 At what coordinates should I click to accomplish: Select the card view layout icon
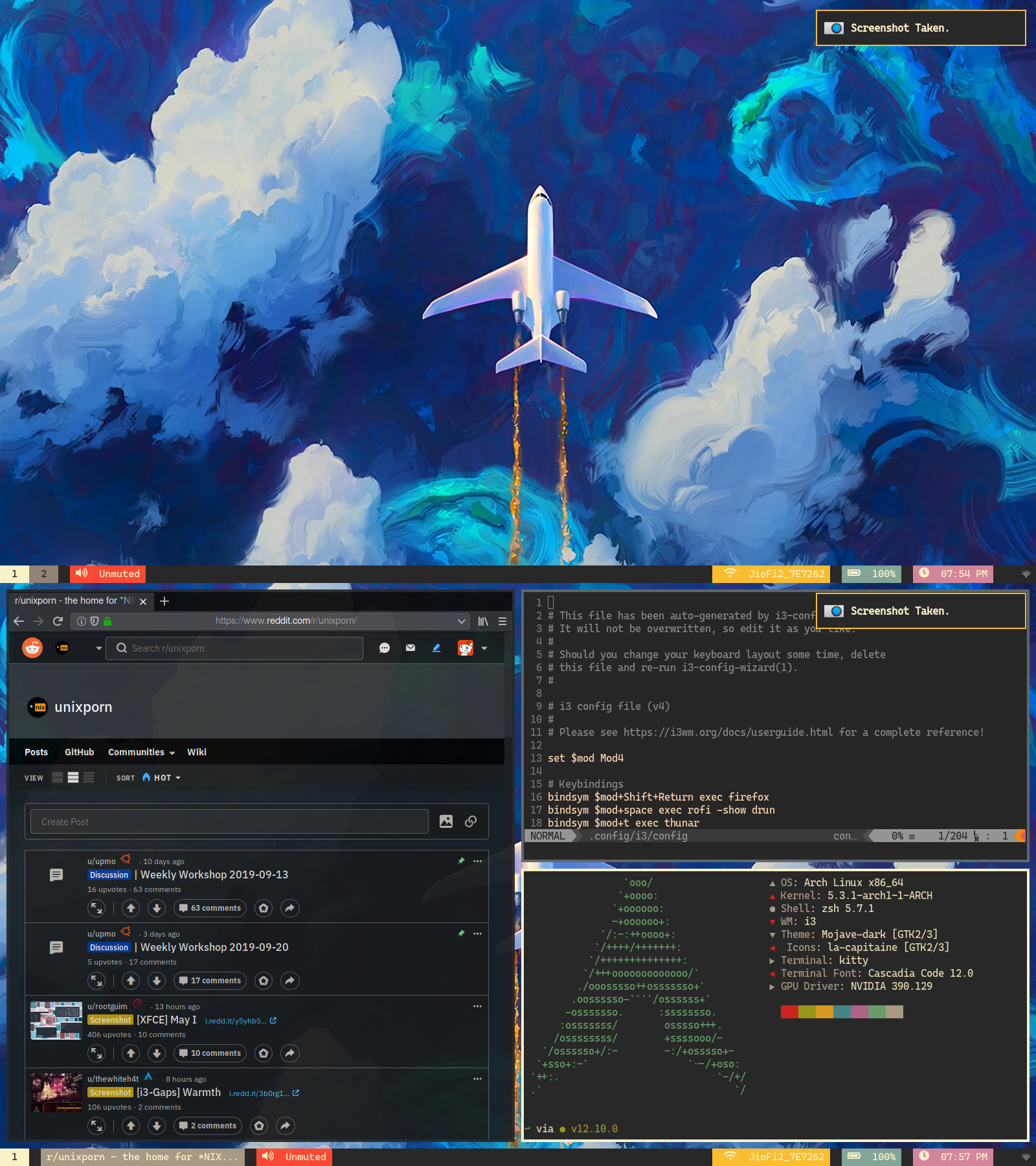click(x=57, y=777)
